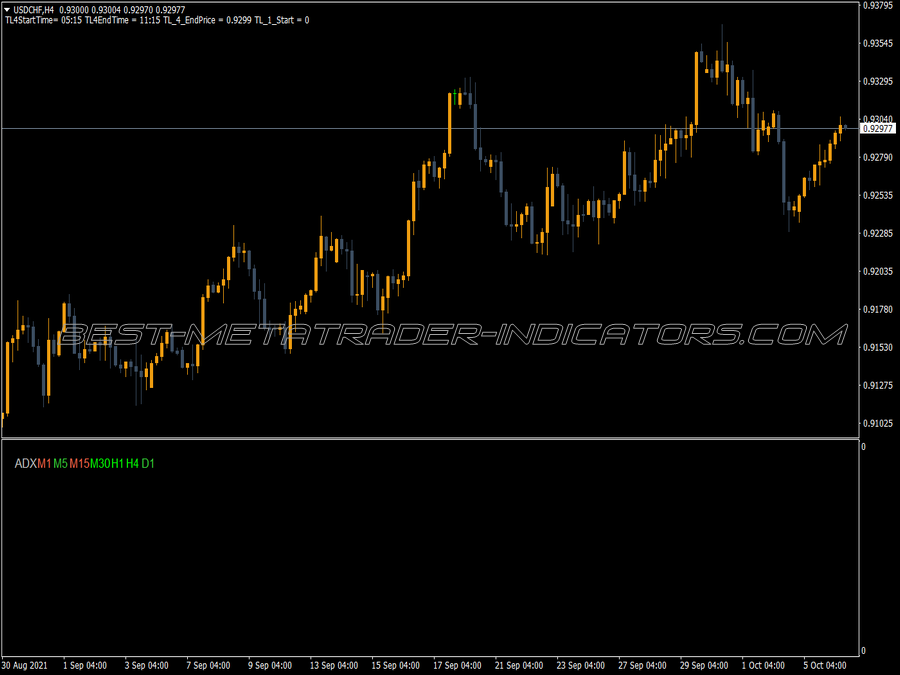The image size is (900, 675).
Task: Click the green H1 timeframe label
Action: (118, 463)
